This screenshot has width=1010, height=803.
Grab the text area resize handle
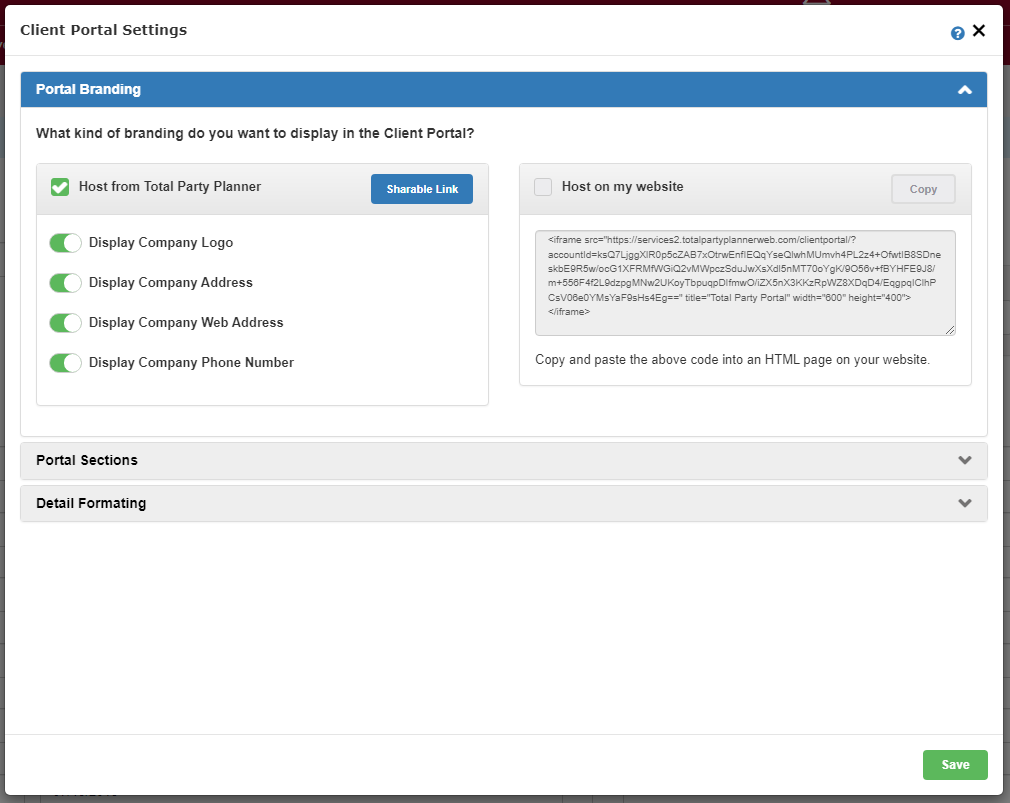pos(949,330)
